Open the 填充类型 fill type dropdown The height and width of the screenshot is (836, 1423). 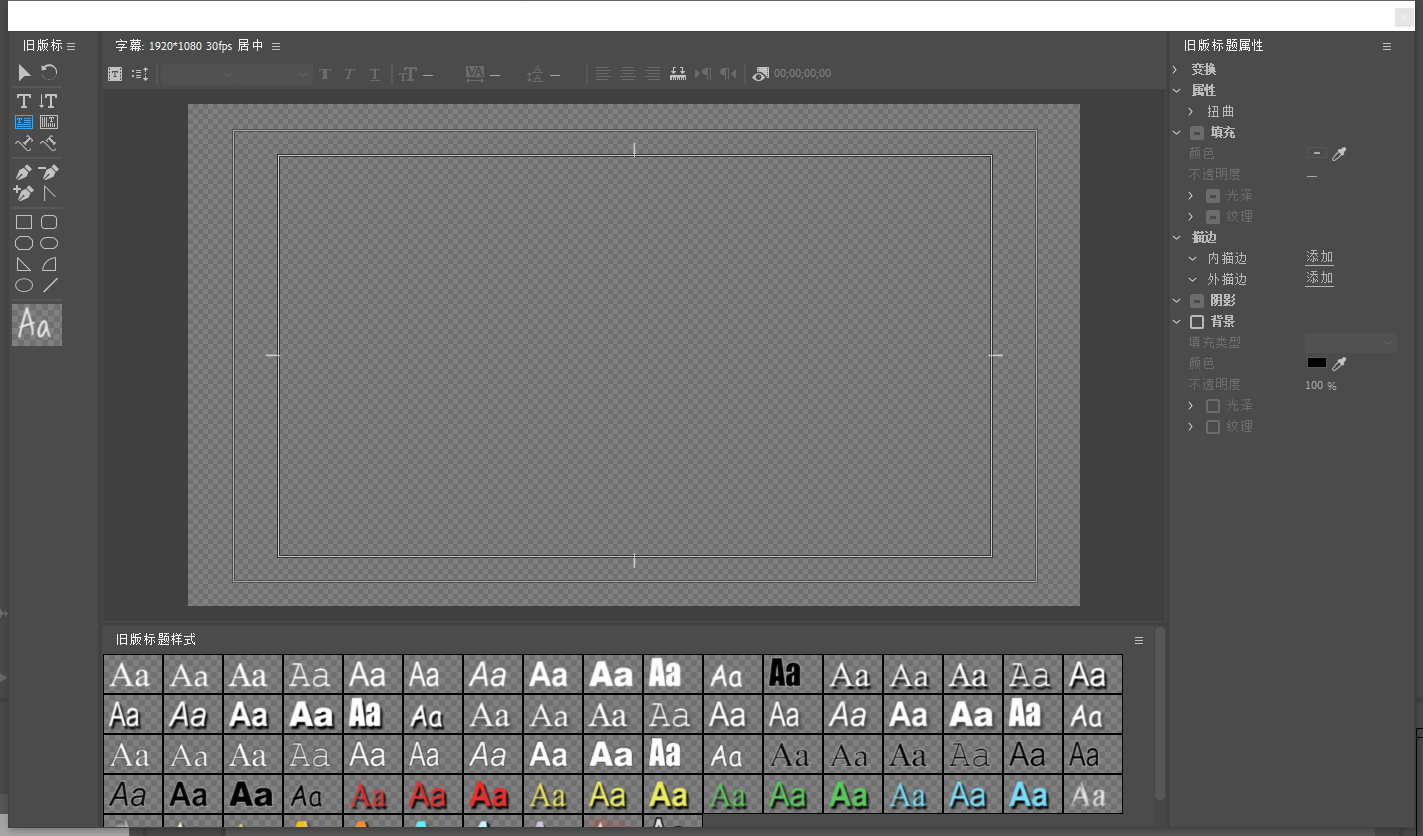click(x=1351, y=343)
